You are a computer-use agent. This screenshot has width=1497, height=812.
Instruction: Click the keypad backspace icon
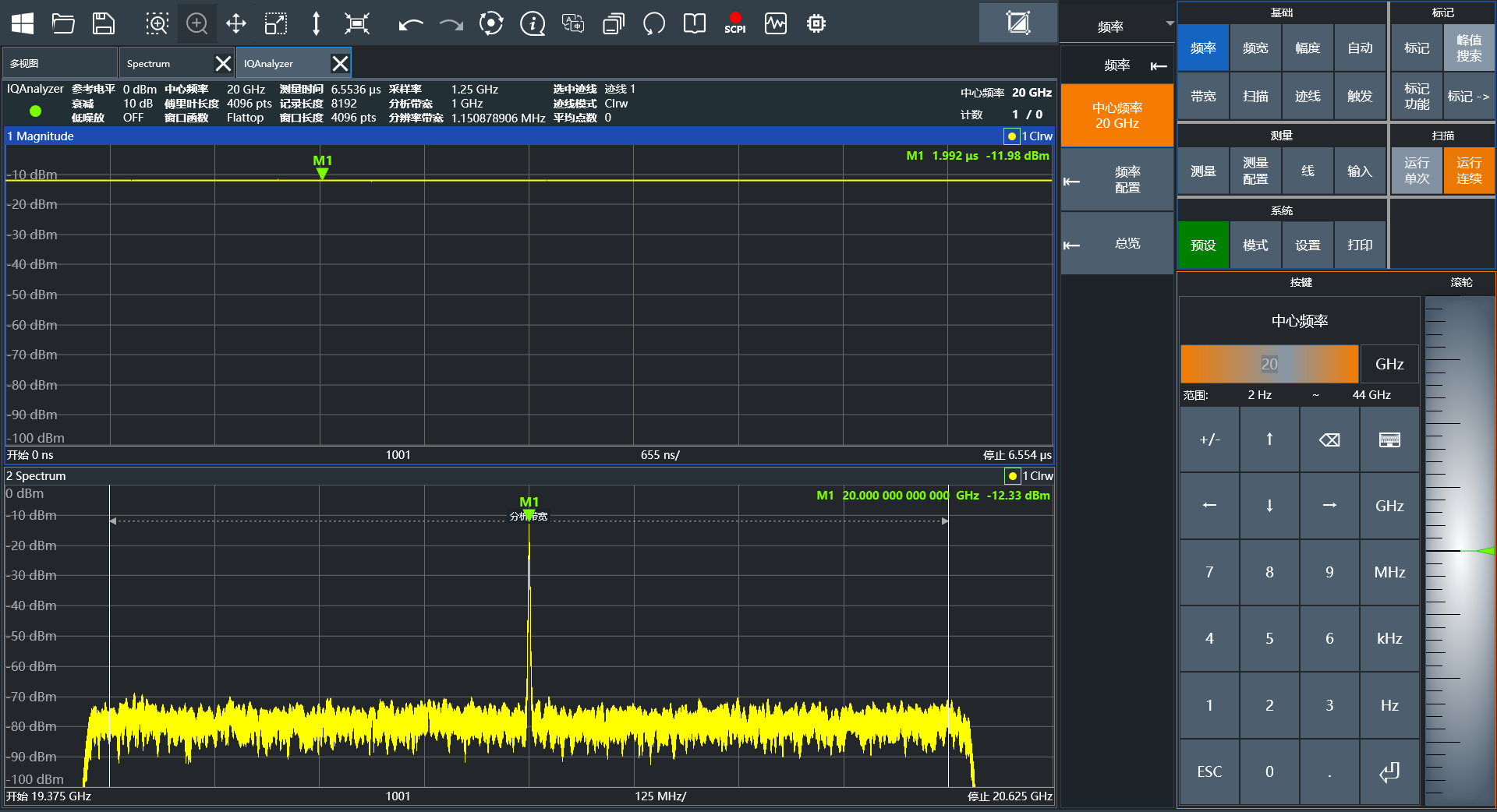coord(1329,440)
